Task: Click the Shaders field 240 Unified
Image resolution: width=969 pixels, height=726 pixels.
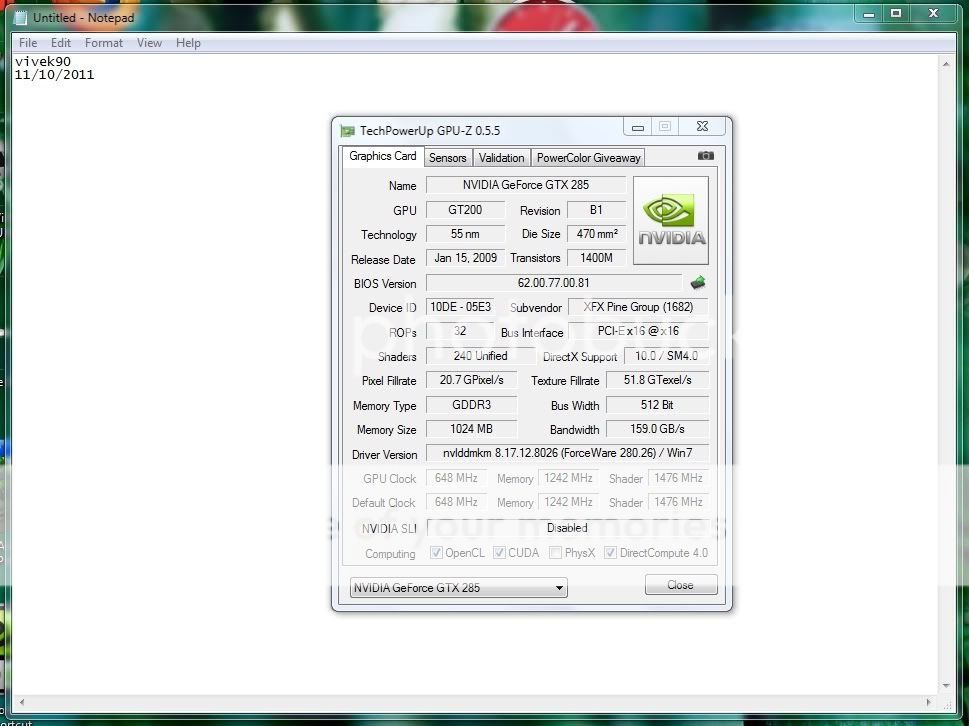Action: (480, 356)
